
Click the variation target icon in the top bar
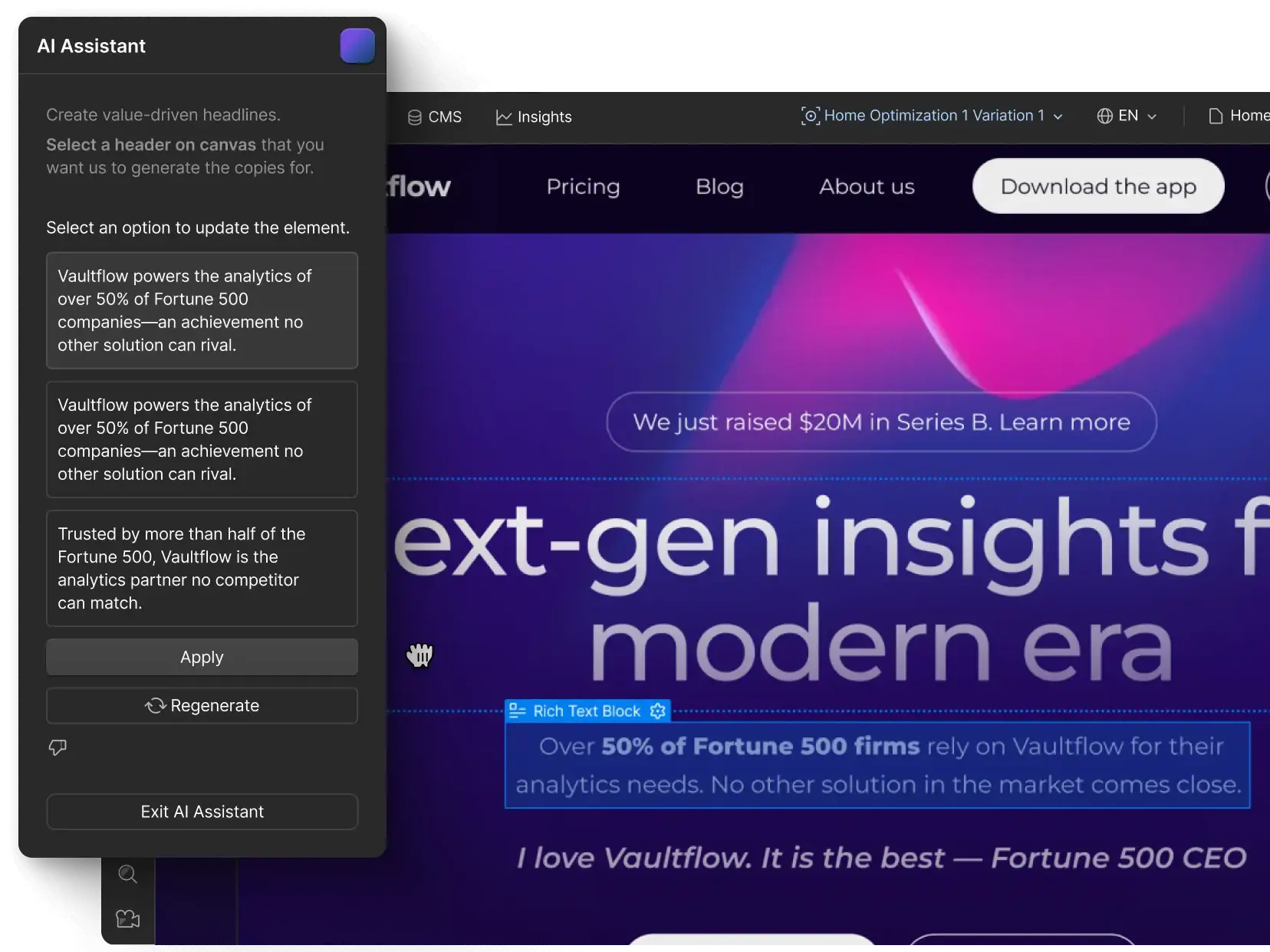pyautogui.click(x=810, y=116)
